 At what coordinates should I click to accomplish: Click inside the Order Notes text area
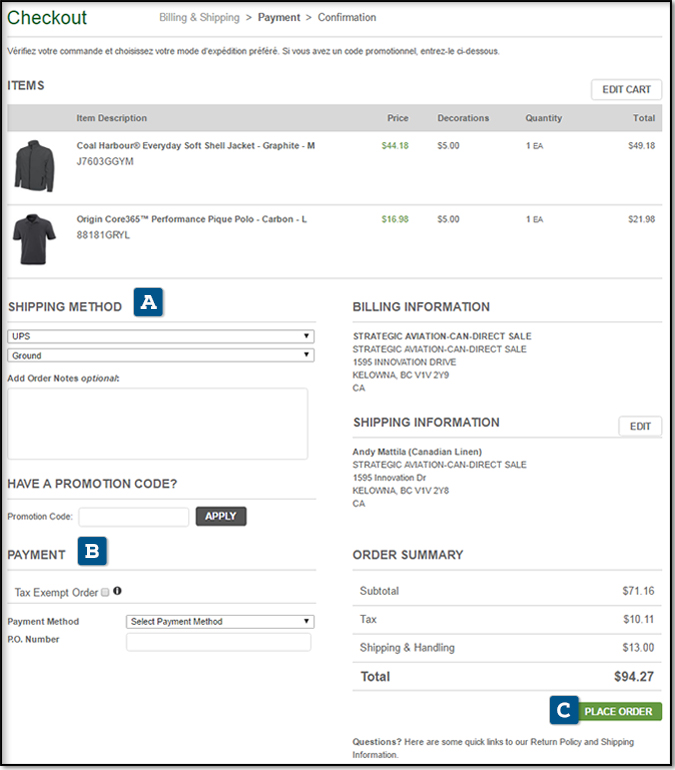tap(157, 423)
